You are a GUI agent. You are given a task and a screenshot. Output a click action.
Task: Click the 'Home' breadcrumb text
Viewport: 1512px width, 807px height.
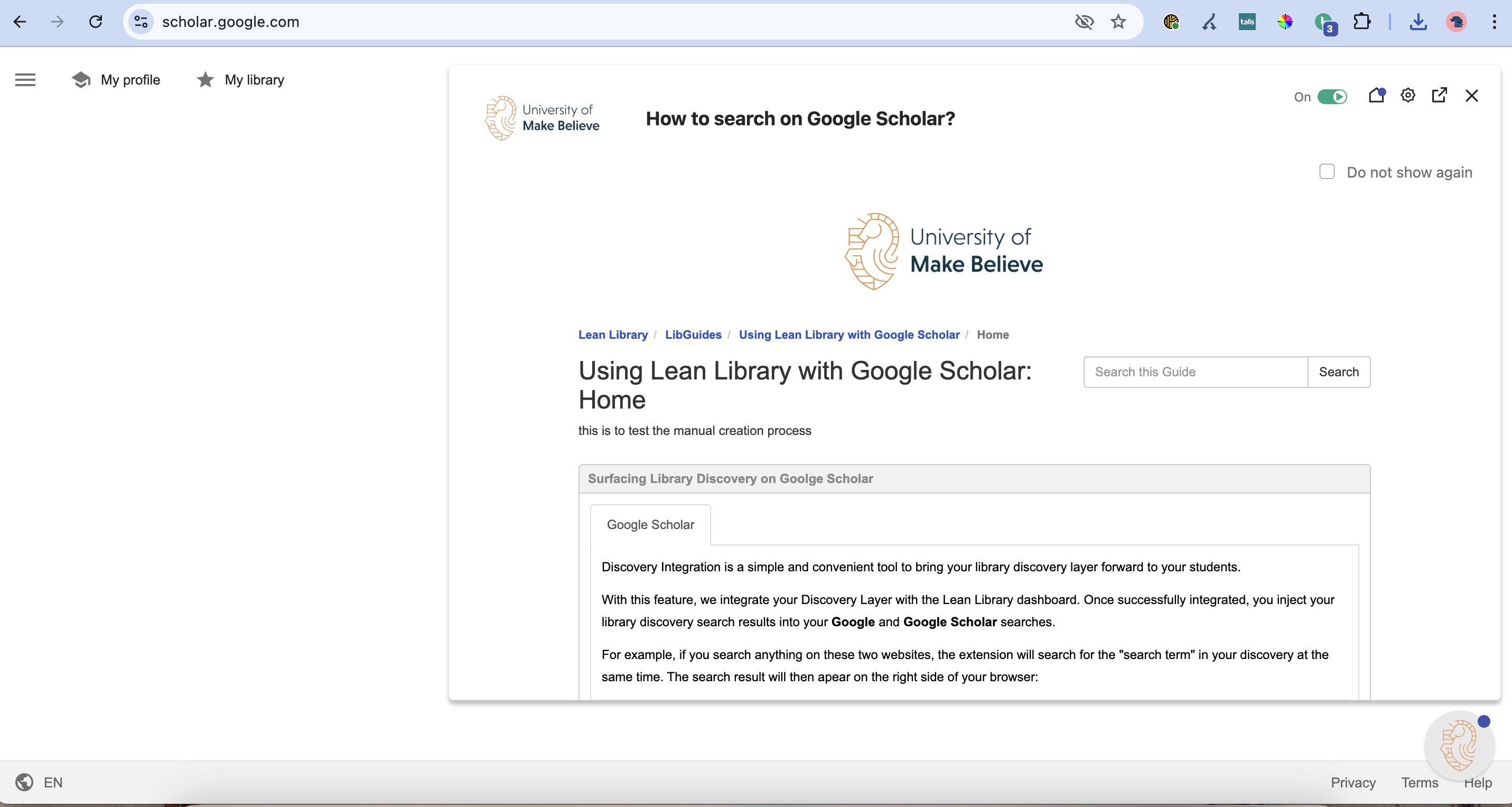[993, 335]
